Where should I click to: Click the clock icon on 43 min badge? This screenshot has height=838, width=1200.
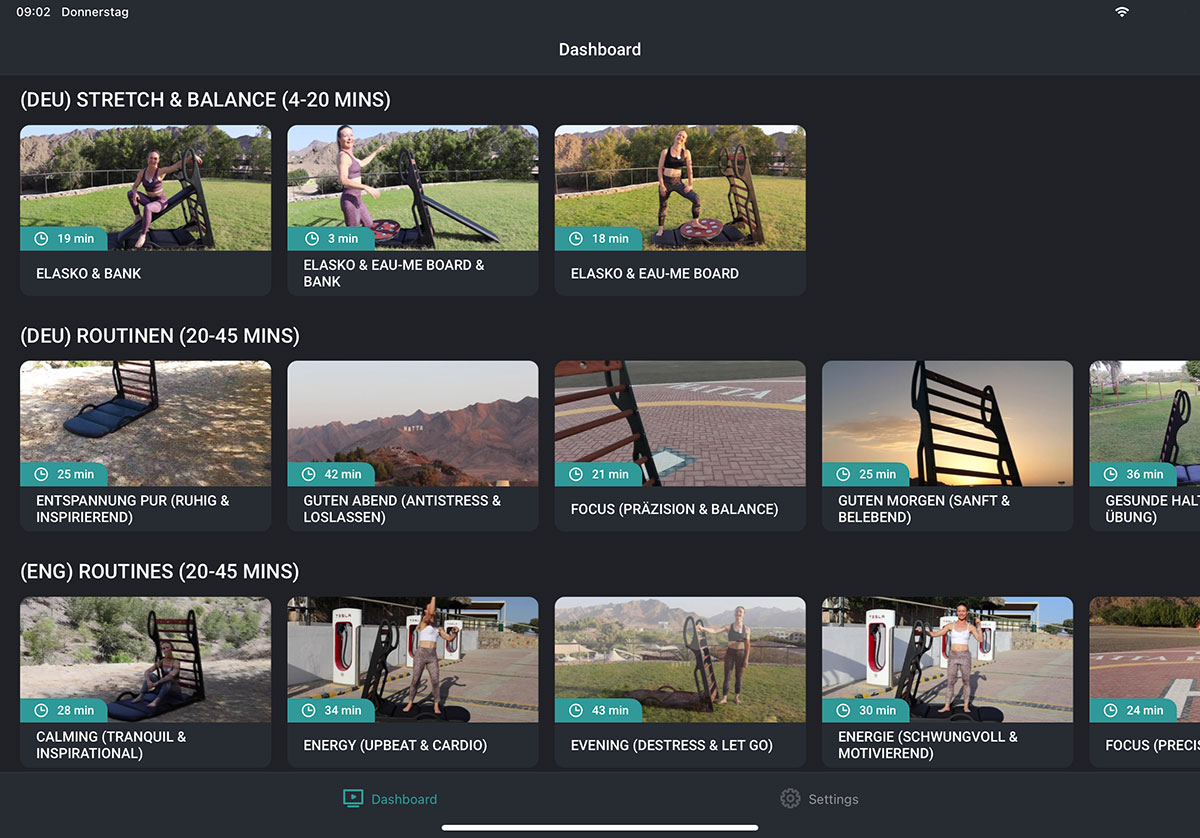(575, 711)
